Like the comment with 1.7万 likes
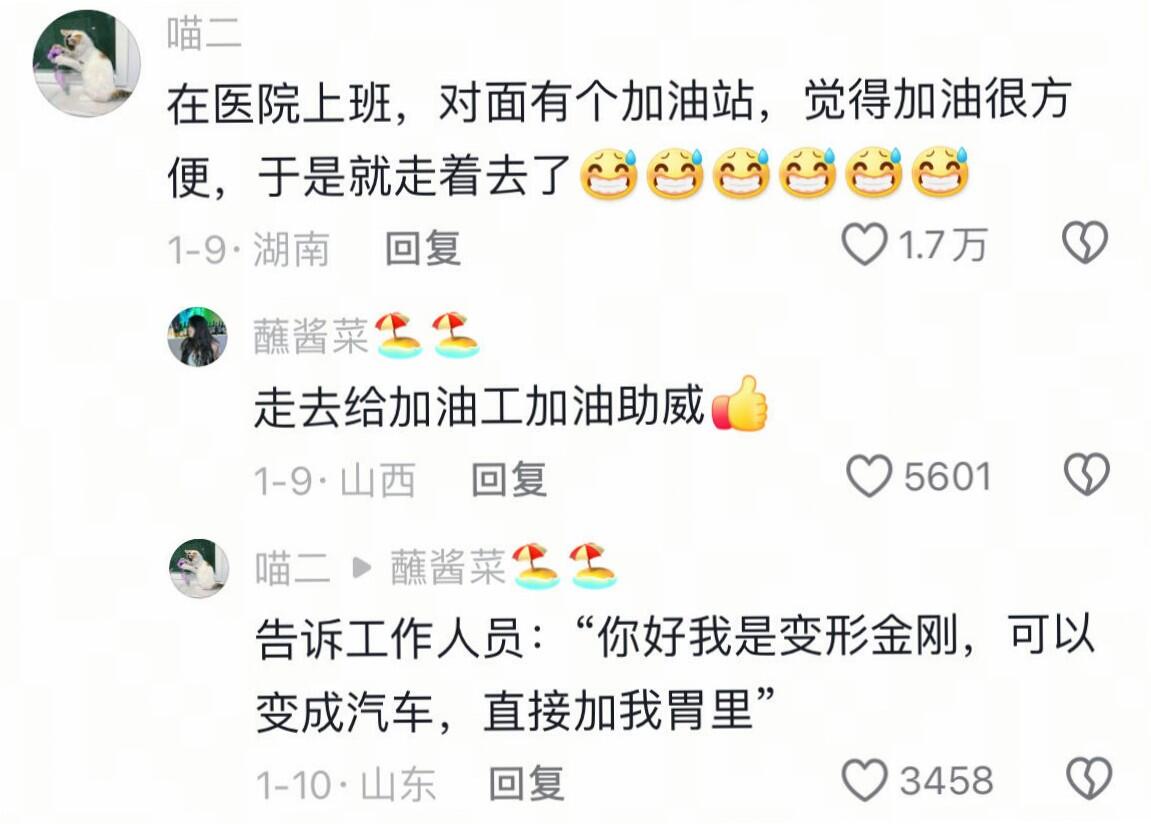 tap(864, 244)
